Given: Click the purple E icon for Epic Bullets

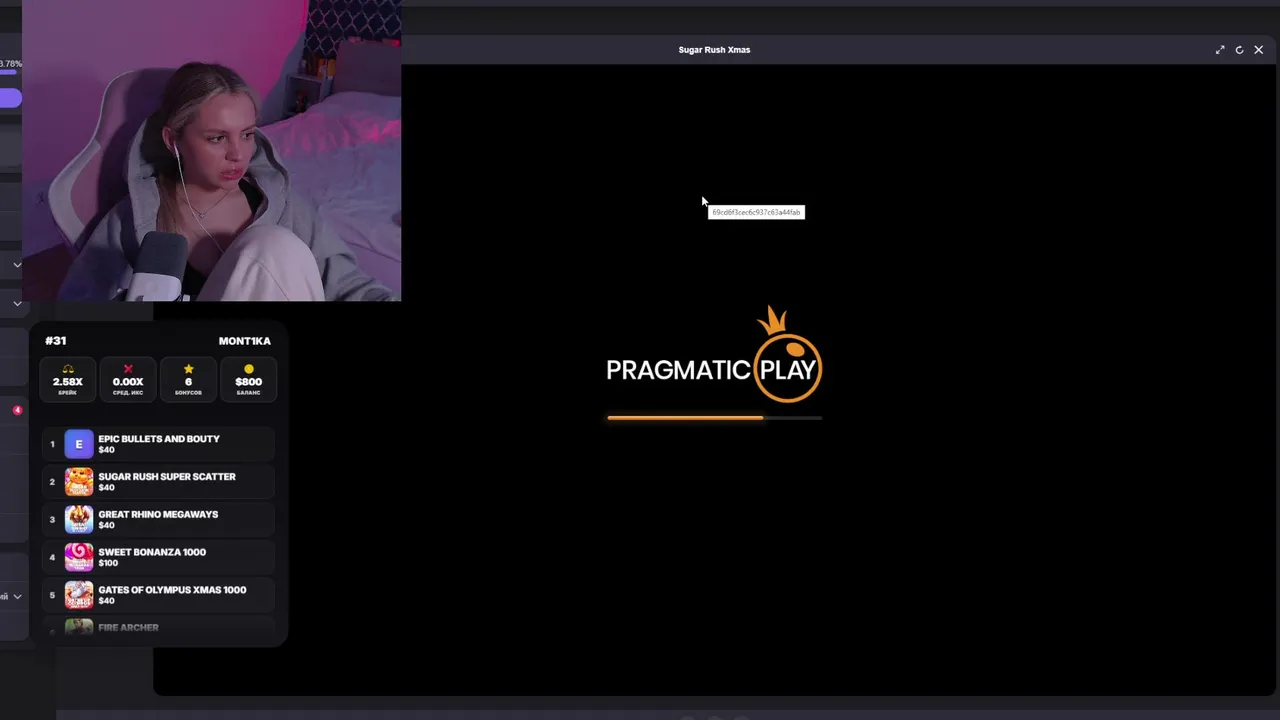Looking at the screenshot, I should [x=79, y=444].
